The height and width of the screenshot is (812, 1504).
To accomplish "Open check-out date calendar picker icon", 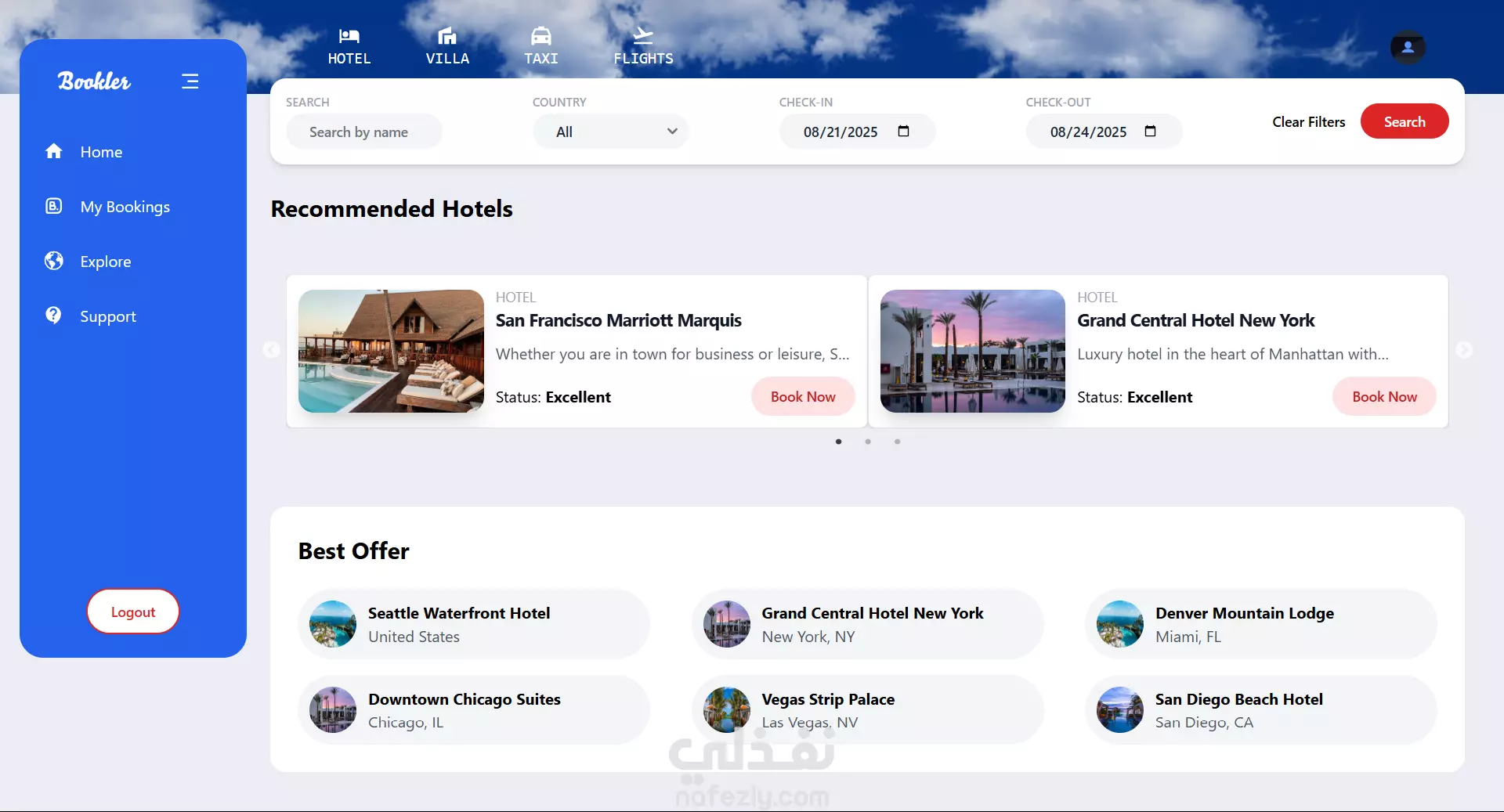I will (x=1150, y=132).
